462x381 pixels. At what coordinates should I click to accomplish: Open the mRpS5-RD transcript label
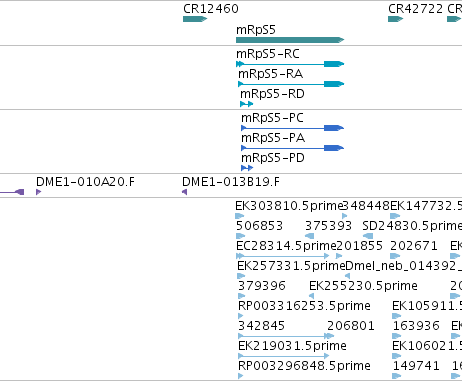point(272,94)
